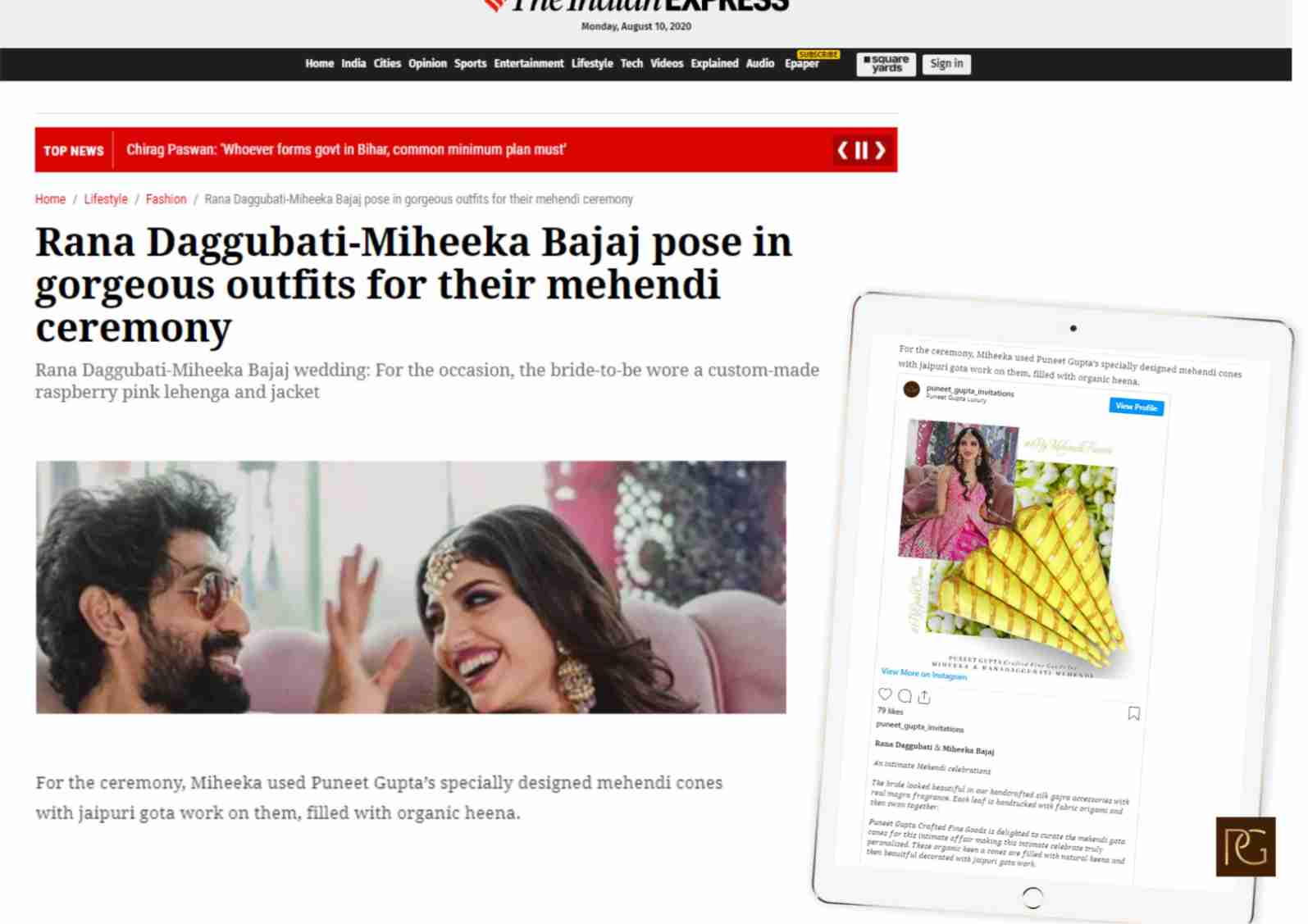Go to Home via breadcrumb link
The width and height of the screenshot is (1308, 924).
[x=50, y=199]
